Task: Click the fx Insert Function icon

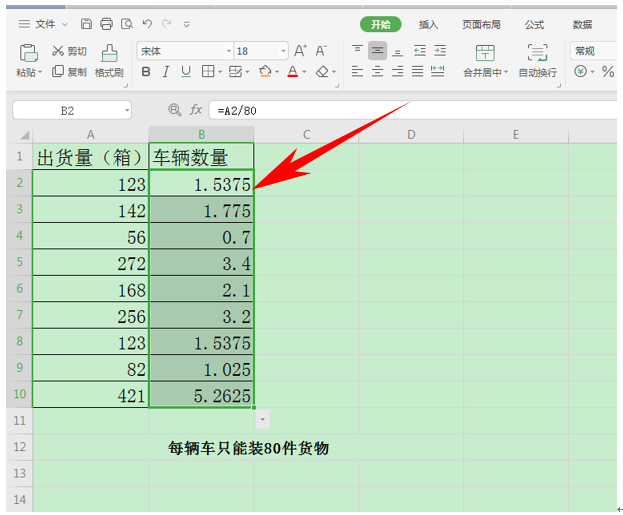Action: tap(195, 110)
